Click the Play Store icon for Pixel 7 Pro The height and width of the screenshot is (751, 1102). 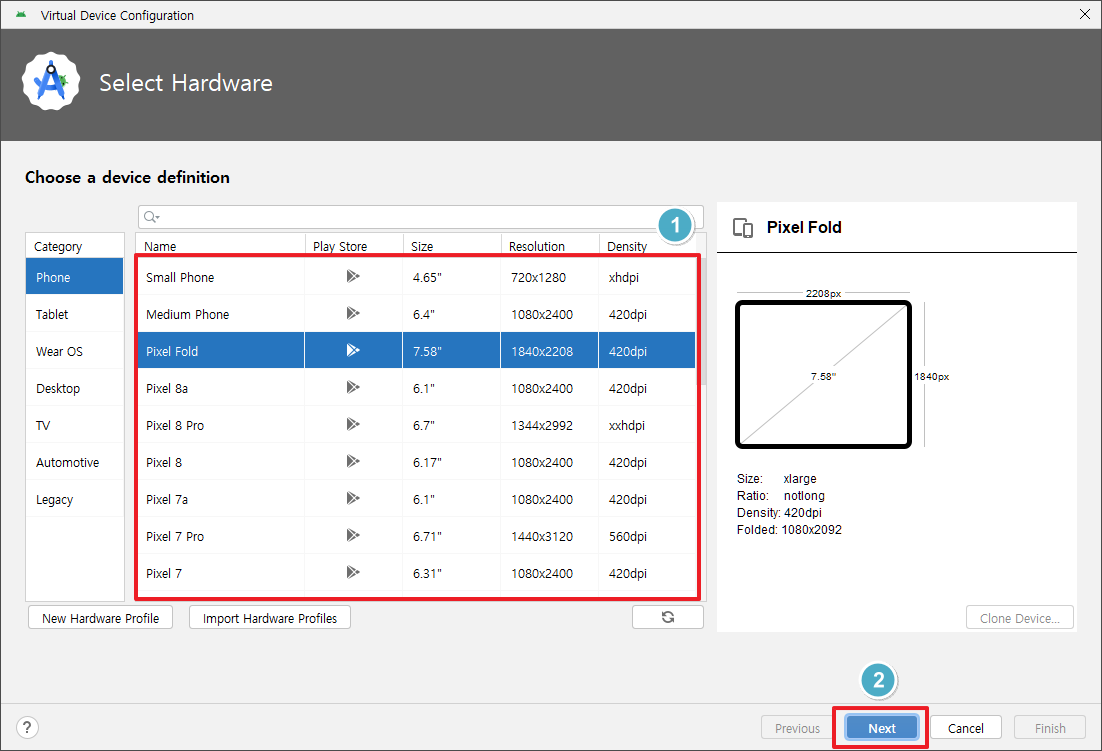pyautogui.click(x=353, y=535)
